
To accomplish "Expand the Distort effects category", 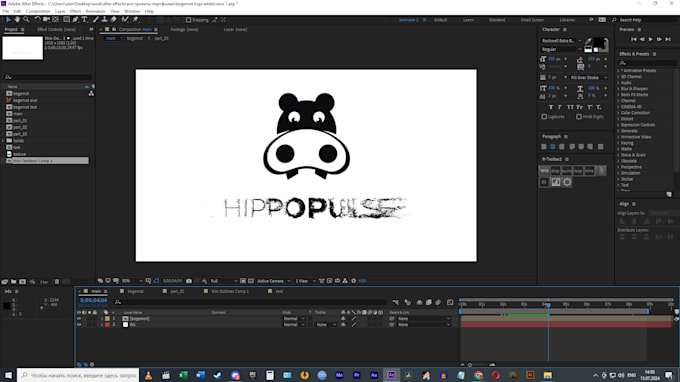I will (x=618, y=119).
